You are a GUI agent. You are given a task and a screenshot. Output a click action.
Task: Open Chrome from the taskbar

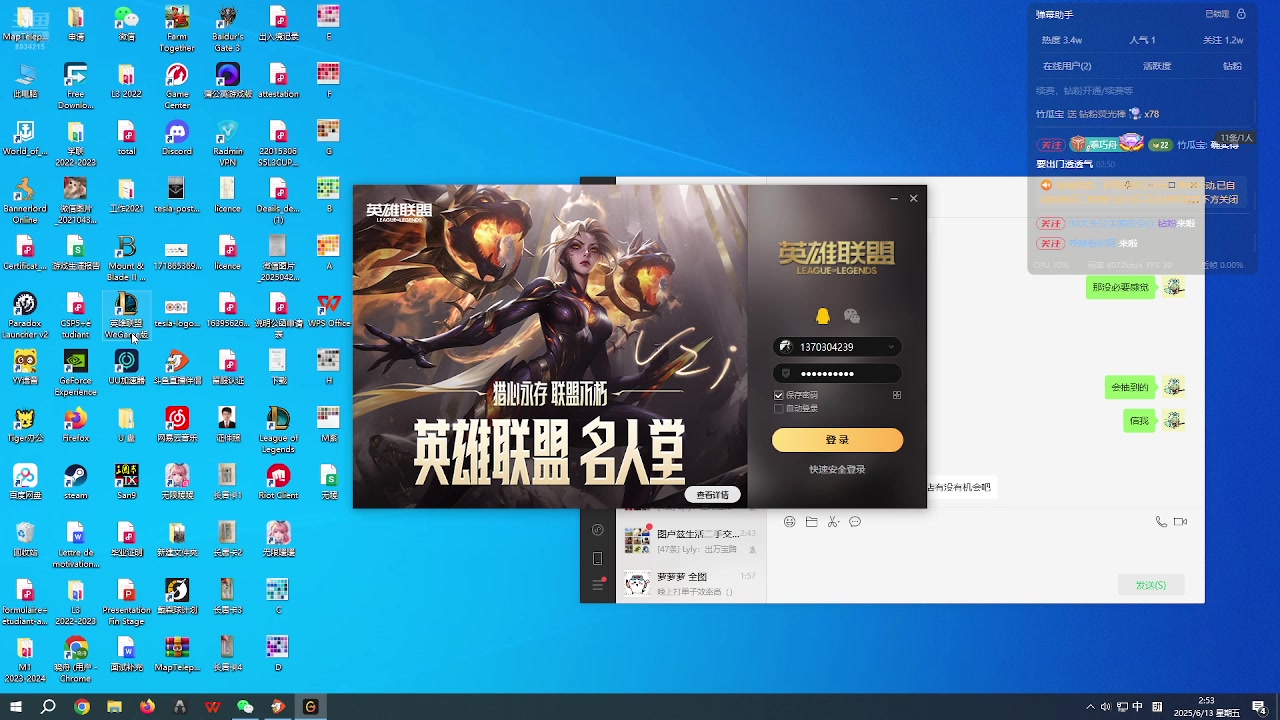tap(82, 707)
